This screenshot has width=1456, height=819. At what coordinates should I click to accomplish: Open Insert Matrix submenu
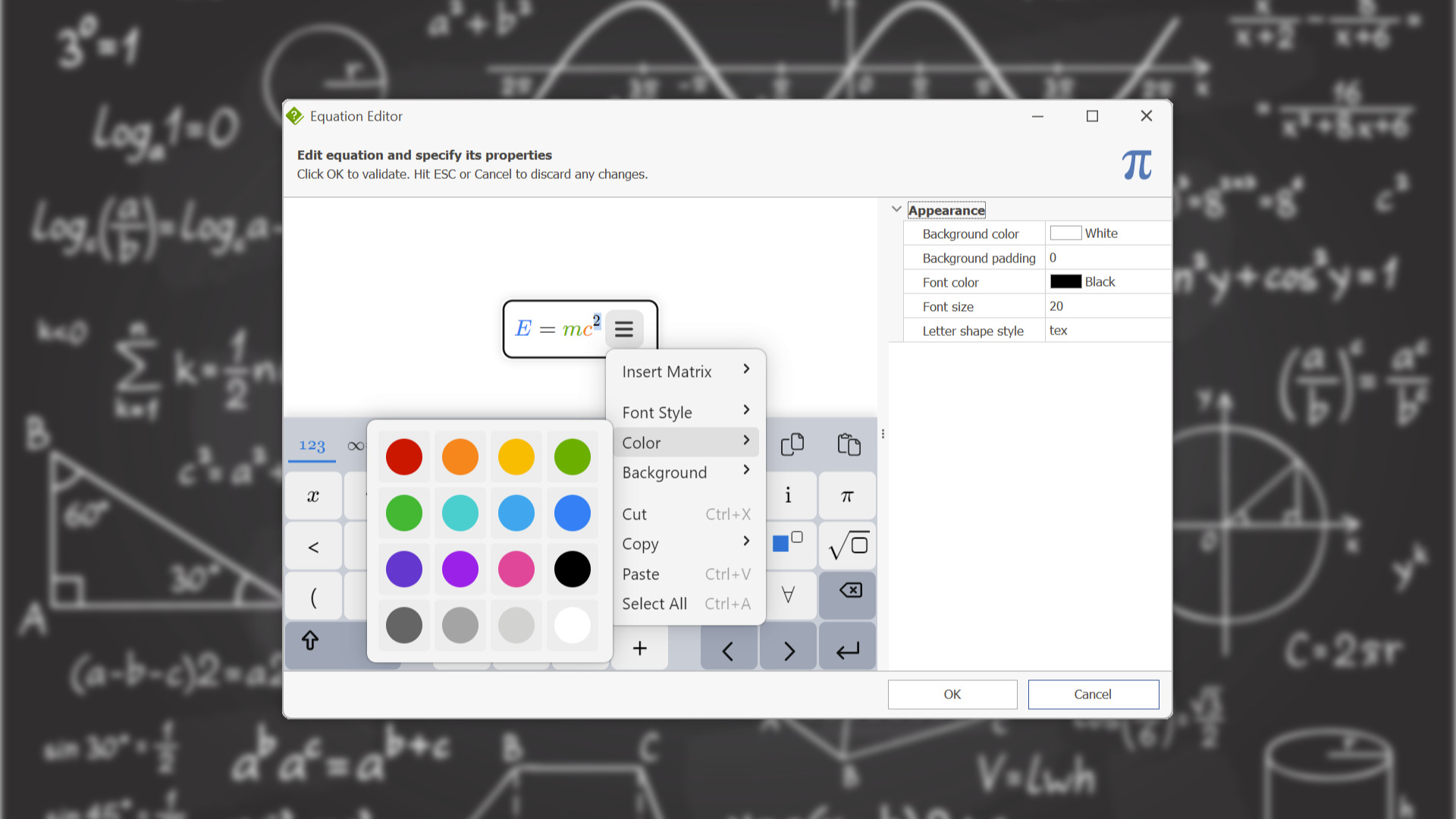pos(686,372)
